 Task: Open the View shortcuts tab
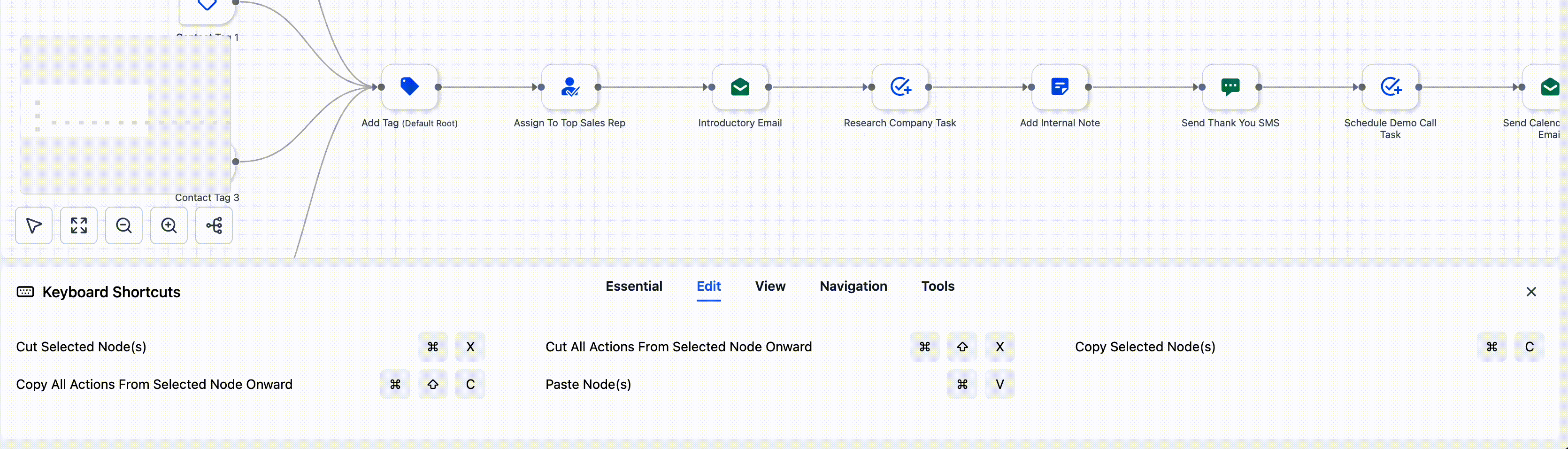pos(769,286)
